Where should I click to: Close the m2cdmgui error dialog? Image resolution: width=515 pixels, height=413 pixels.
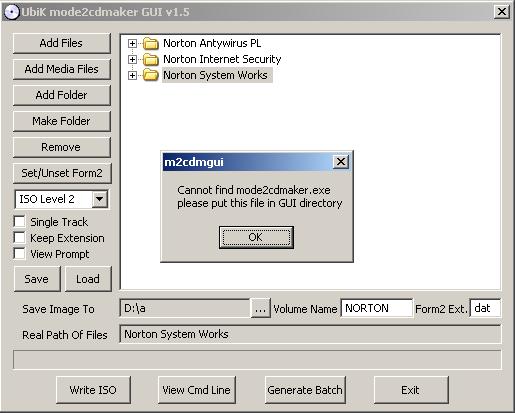(341, 162)
